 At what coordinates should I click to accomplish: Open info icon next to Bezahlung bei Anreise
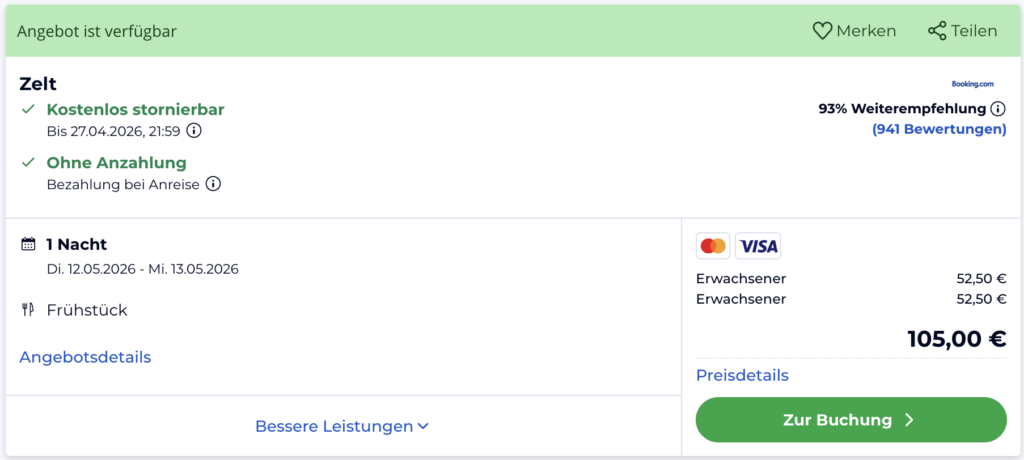pyautogui.click(x=213, y=184)
